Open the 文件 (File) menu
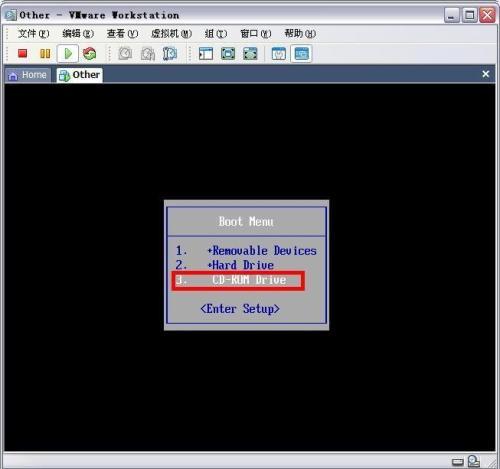The width and height of the screenshot is (500, 469). [x=34, y=33]
